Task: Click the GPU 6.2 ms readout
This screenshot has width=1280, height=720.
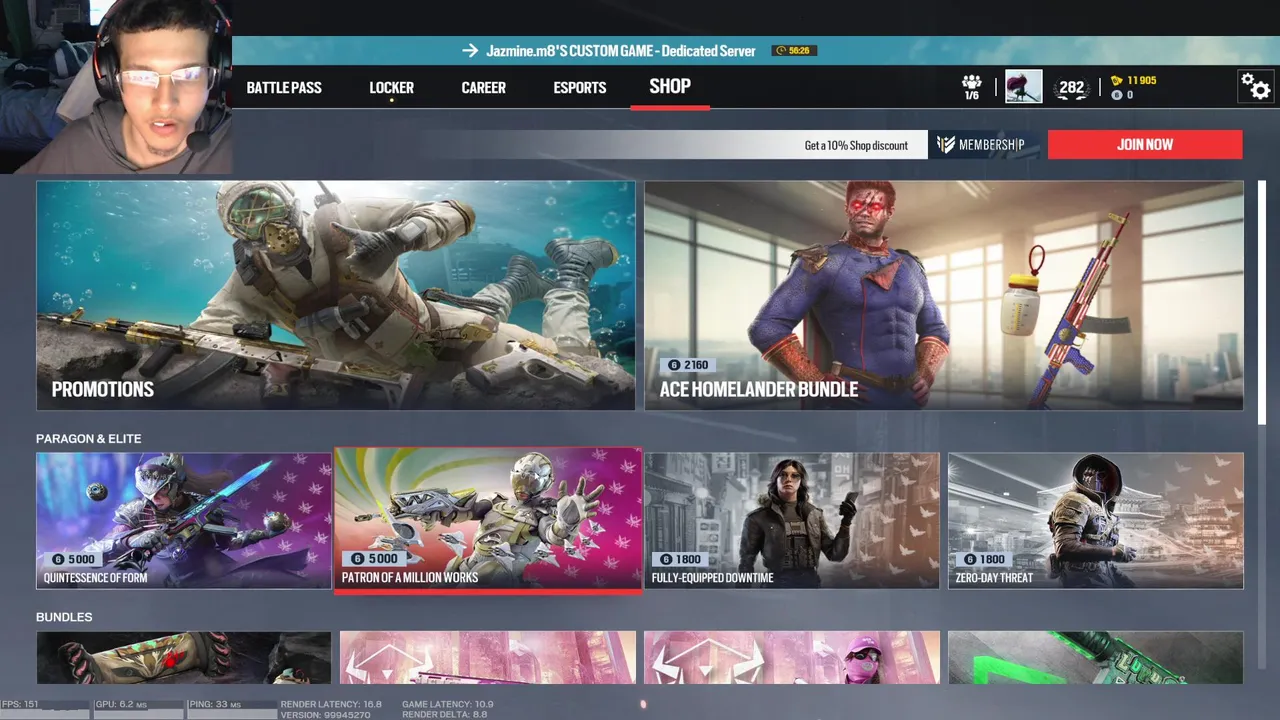Action: (121, 705)
